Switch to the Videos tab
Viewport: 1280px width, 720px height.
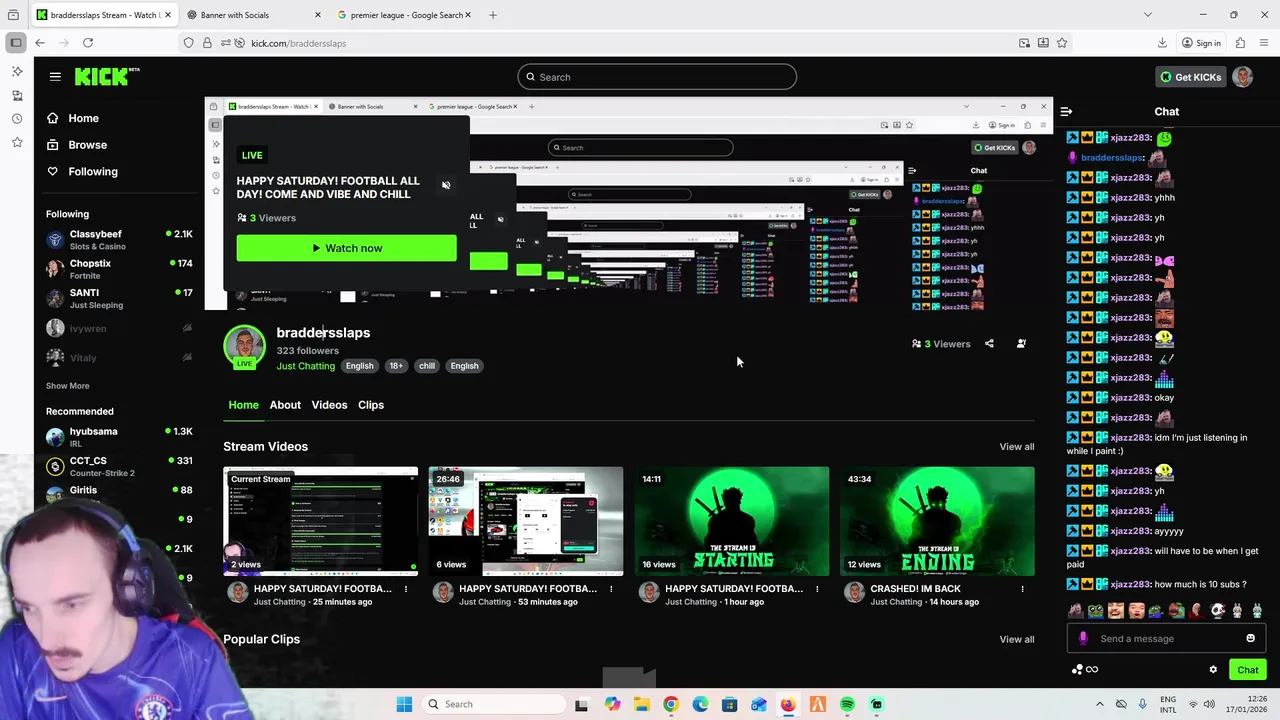[x=329, y=405]
